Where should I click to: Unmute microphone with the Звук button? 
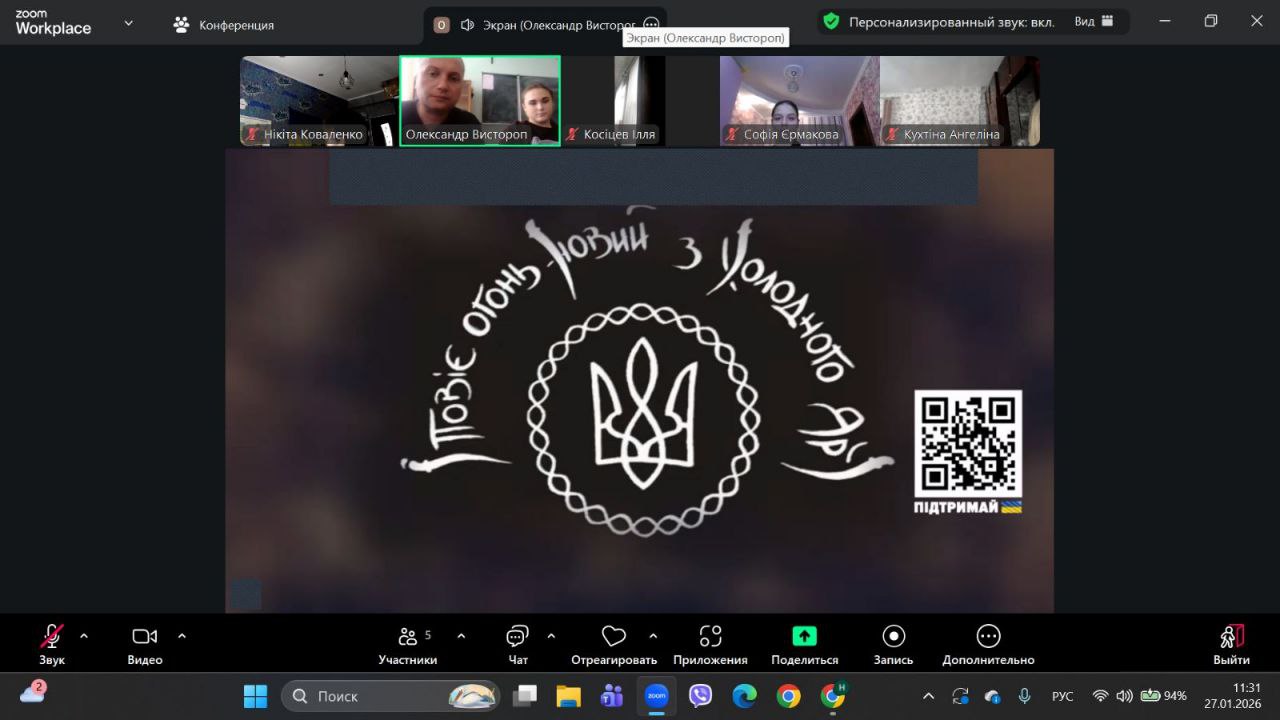51,637
